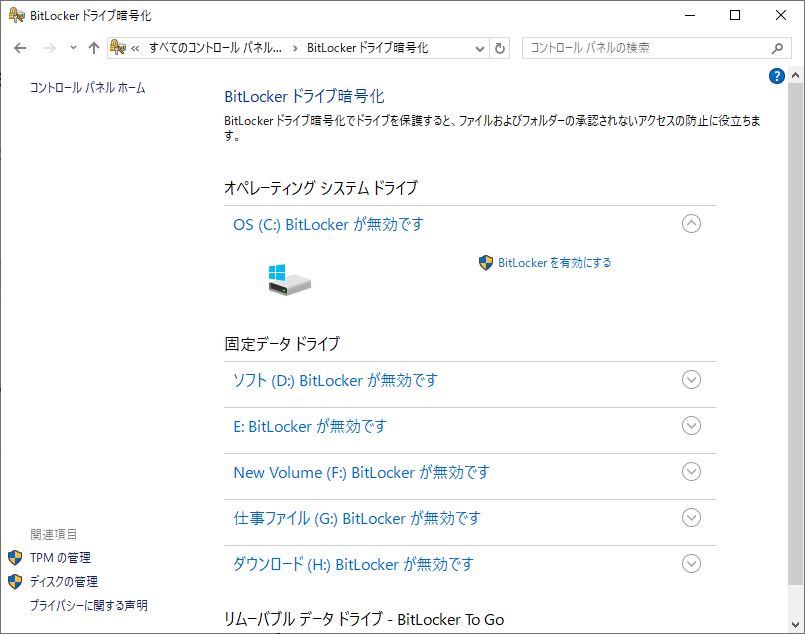Image resolution: width=805 pixels, height=634 pixels.
Task: Maximize the BitLocker window
Action: [x=735, y=15]
